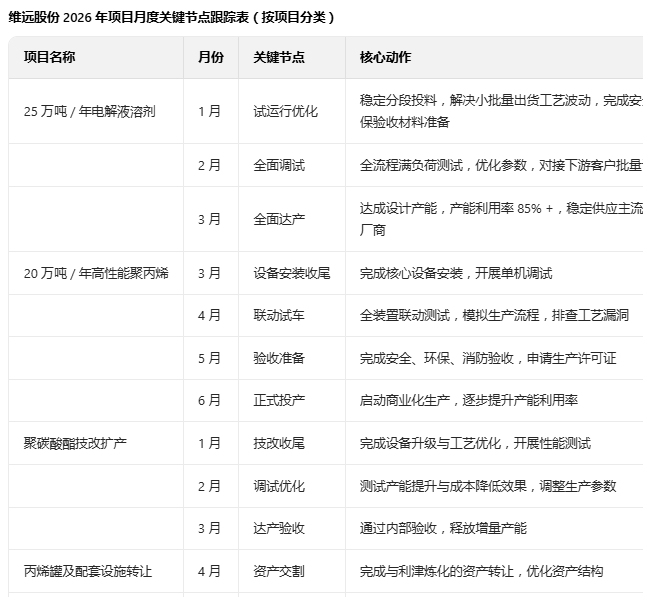Image resolution: width=654 pixels, height=597 pixels.
Task: Click the text 完成核心设备安装，开展单机调试
Action: coord(456,273)
